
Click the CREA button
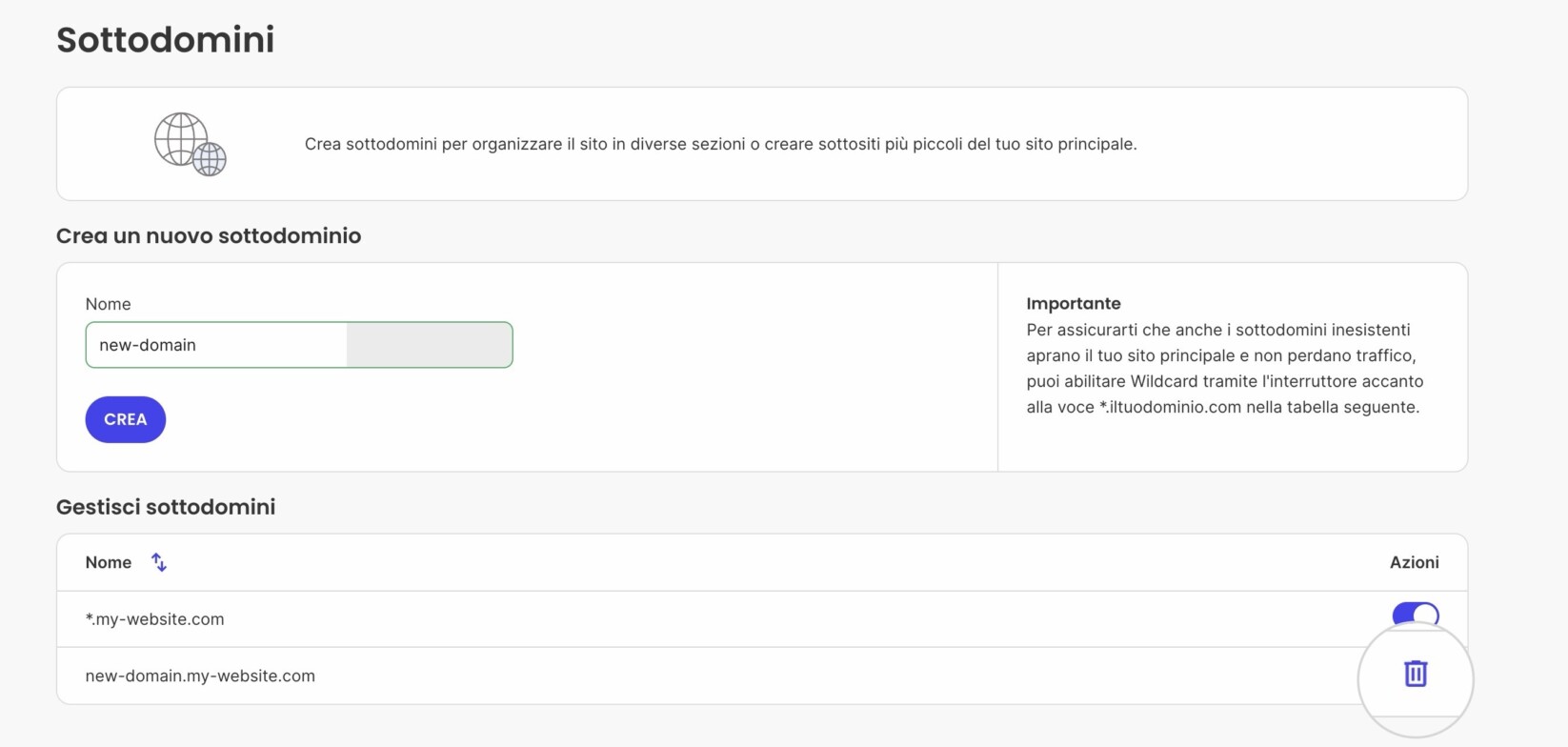tap(126, 419)
